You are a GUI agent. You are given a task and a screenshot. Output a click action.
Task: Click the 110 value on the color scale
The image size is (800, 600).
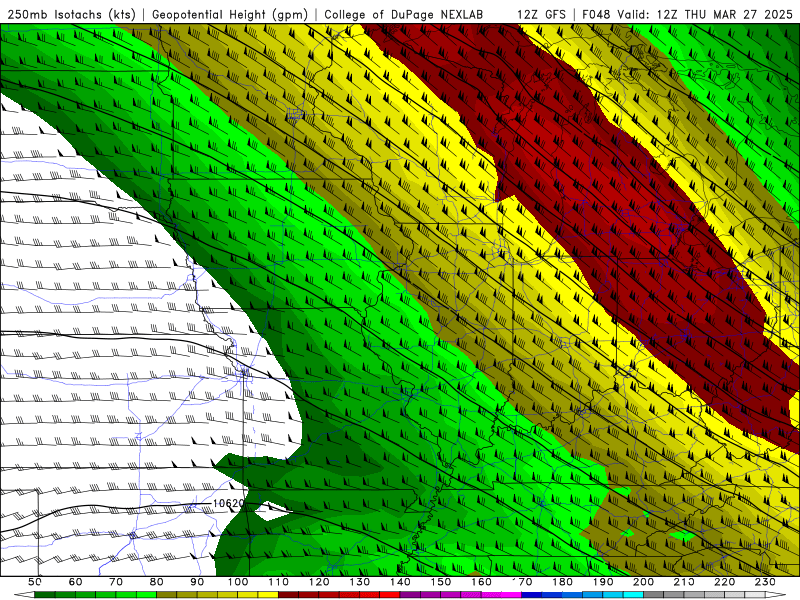point(279,582)
